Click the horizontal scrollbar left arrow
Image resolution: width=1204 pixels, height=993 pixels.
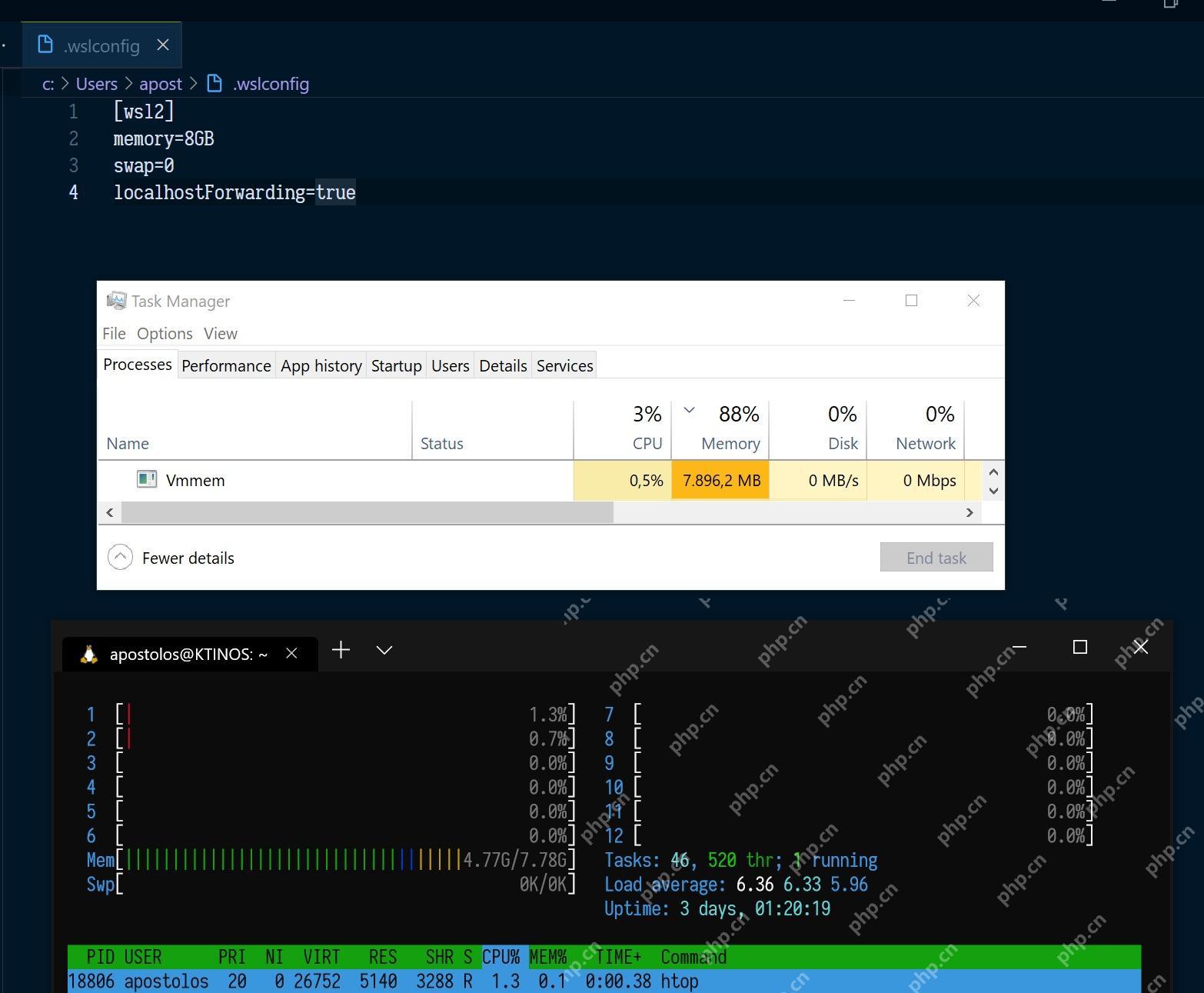click(110, 512)
